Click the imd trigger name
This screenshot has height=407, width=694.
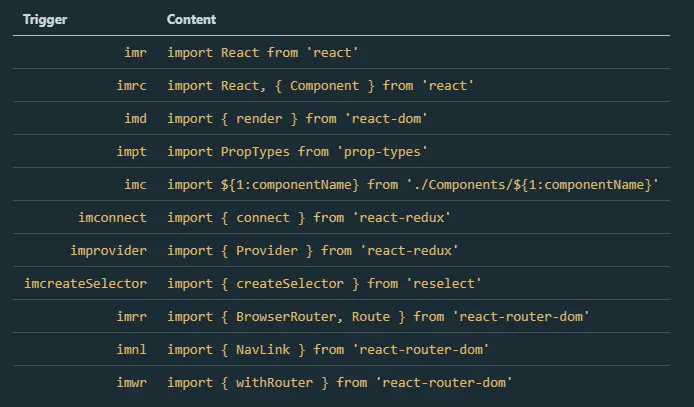tap(132, 119)
